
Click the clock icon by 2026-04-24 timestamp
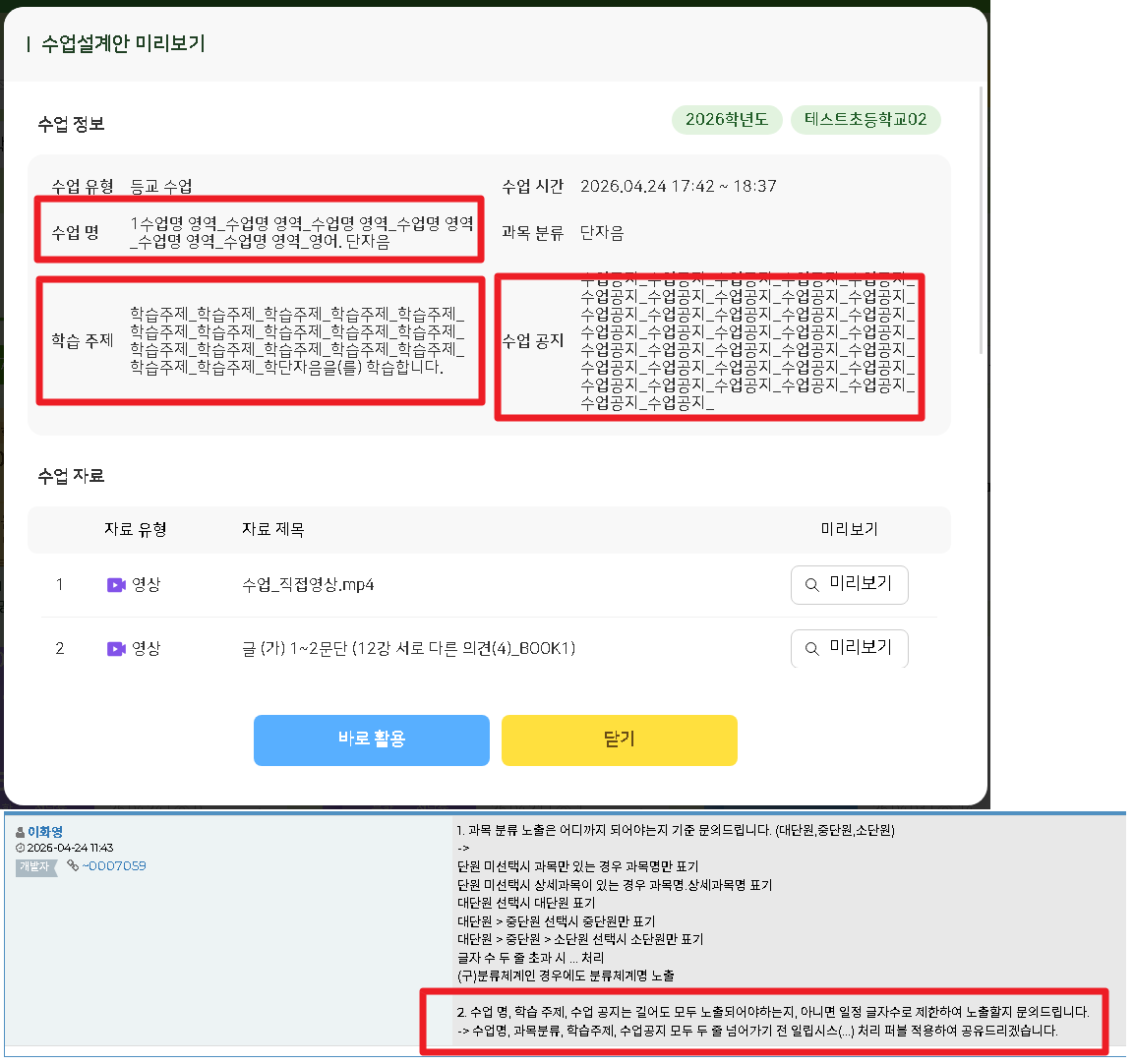[21, 848]
